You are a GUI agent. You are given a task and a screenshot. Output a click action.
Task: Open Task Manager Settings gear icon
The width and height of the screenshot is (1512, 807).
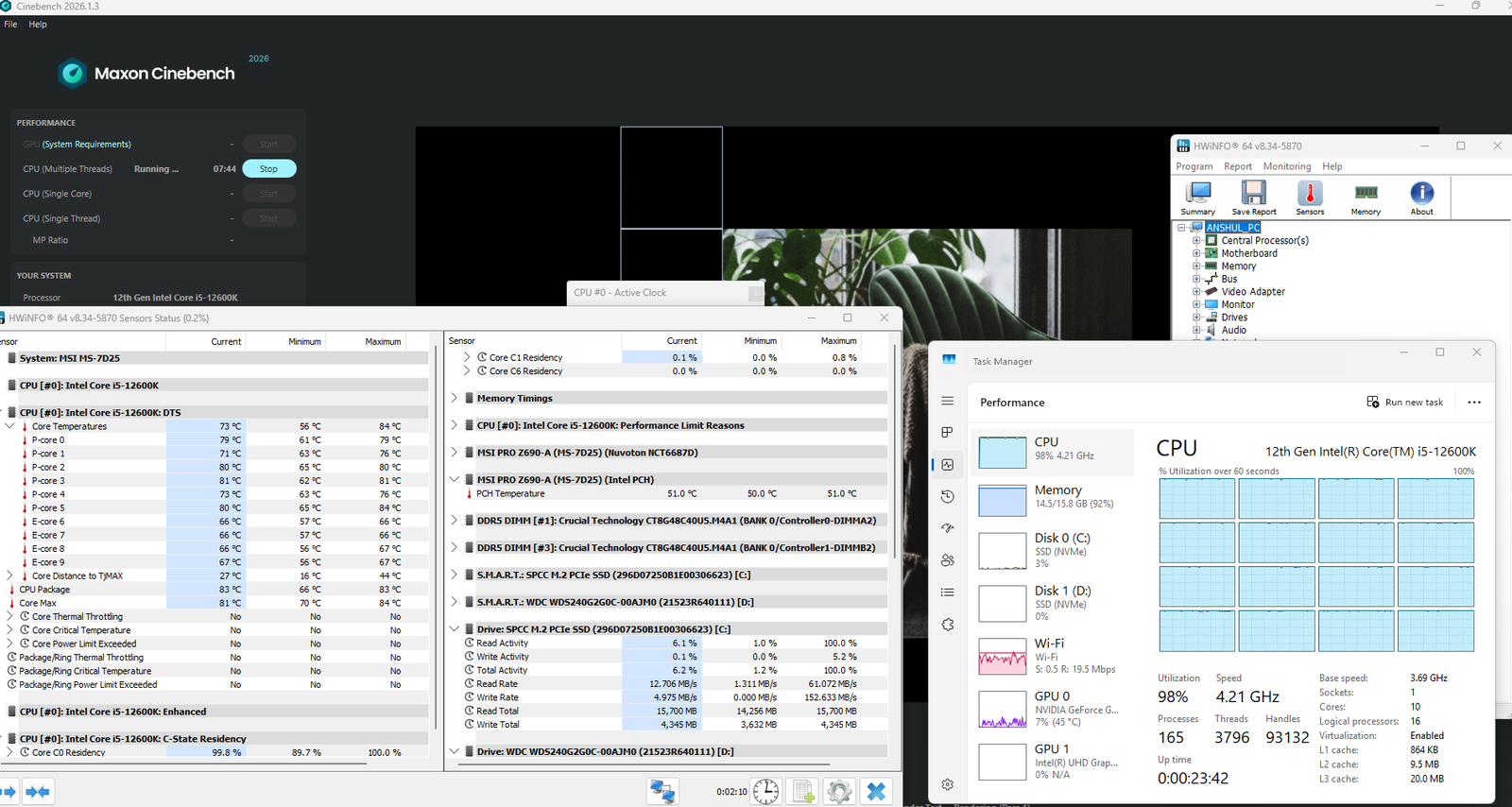pos(948,784)
